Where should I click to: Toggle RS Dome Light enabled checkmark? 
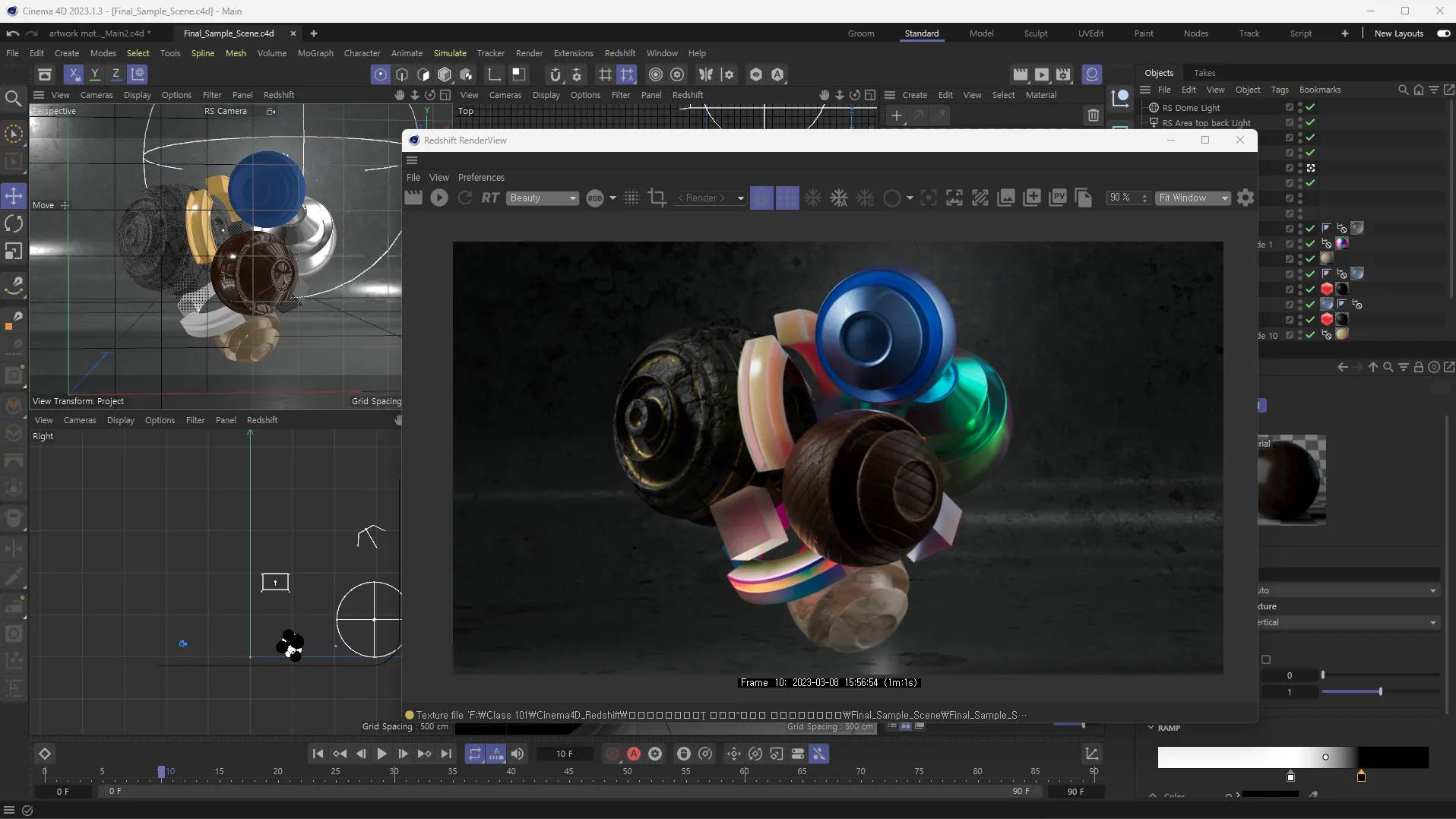[x=1311, y=107]
